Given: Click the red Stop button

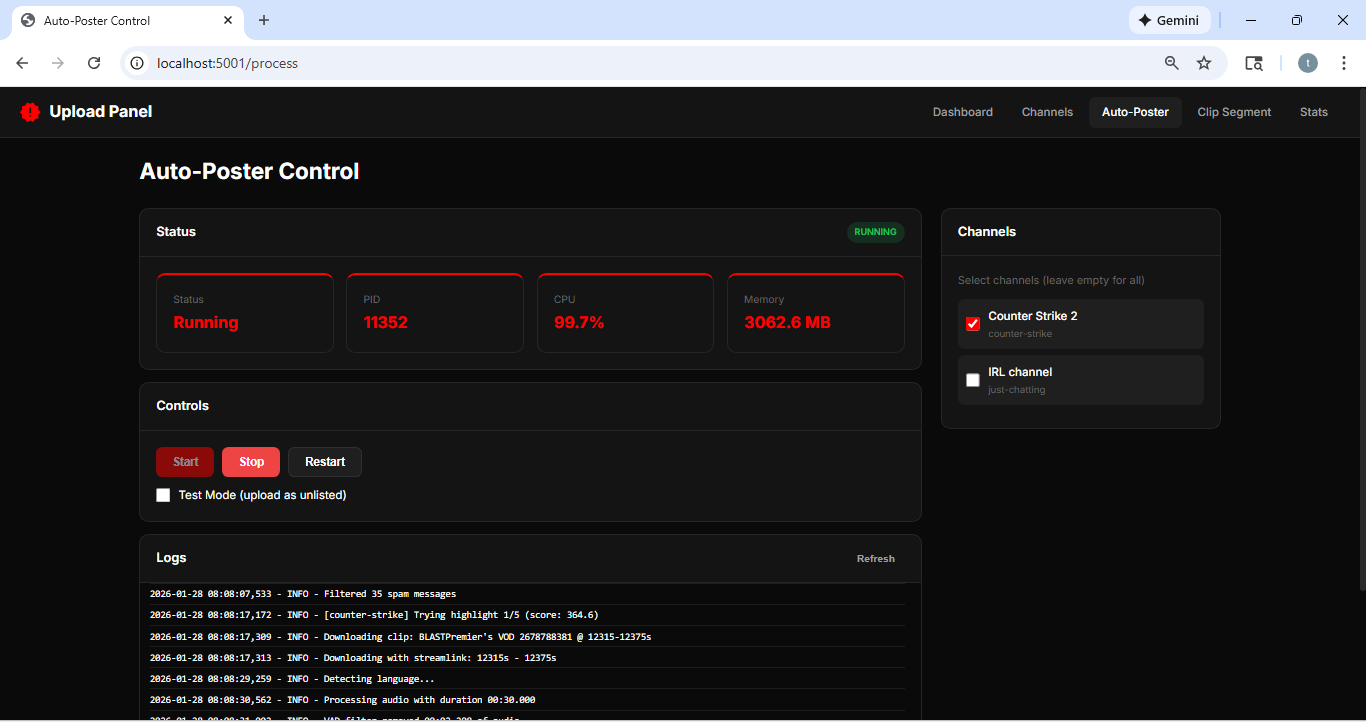Looking at the screenshot, I should point(251,462).
